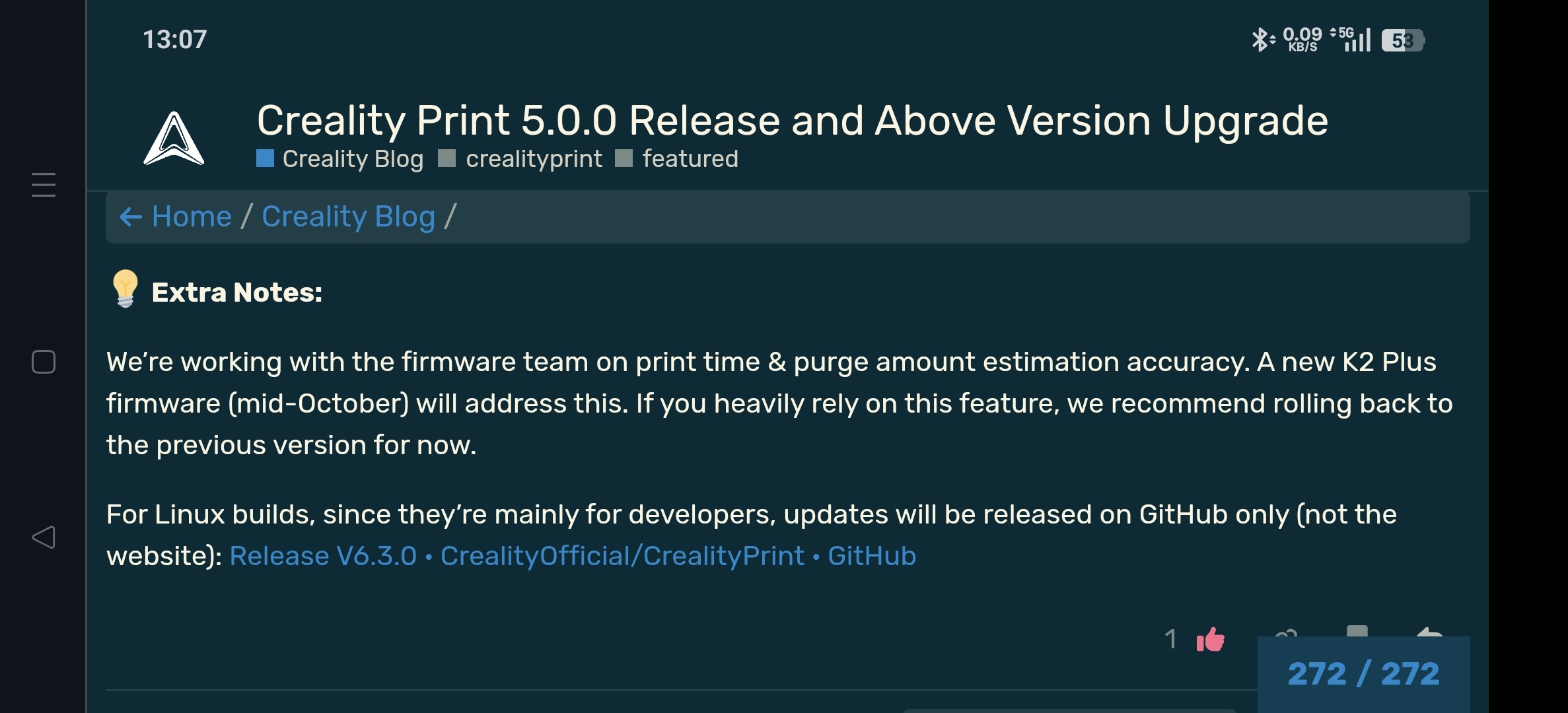Viewport: 1568px width, 713px height.
Task: Copy the post link via the chain icon
Action: pyautogui.click(x=1286, y=632)
